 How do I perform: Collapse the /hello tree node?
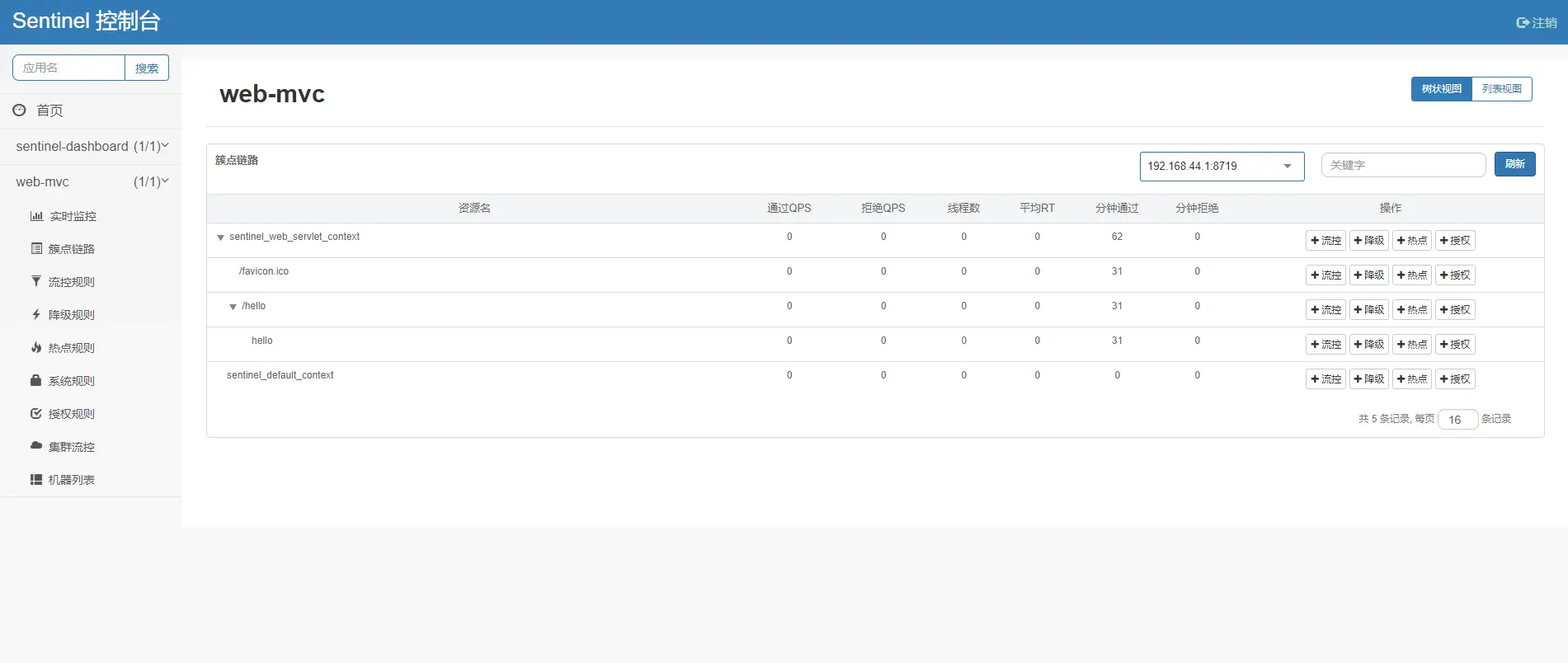point(233,307)
